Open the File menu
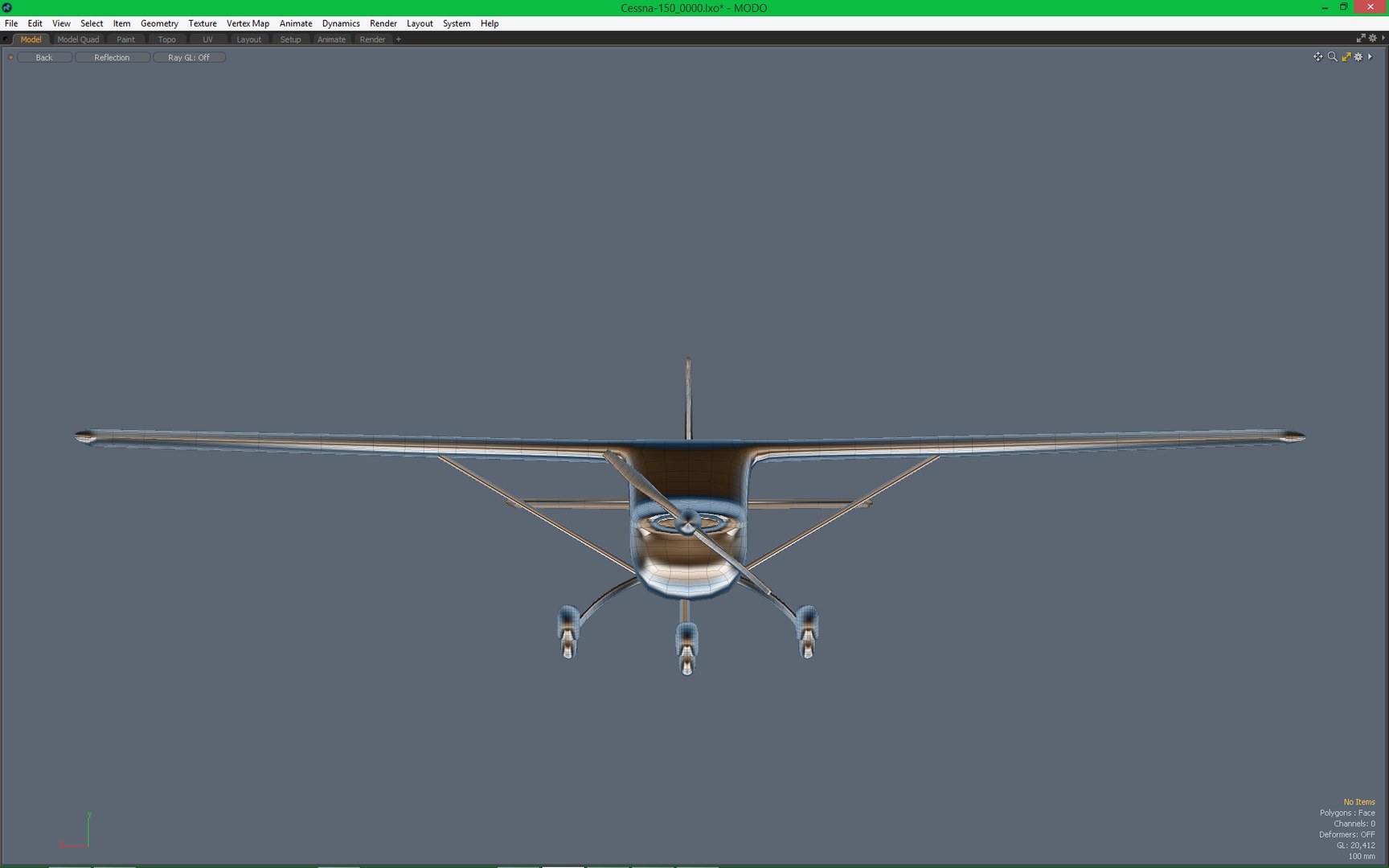Viewport: 1389px width, 868px height. [x=11, y=23]
